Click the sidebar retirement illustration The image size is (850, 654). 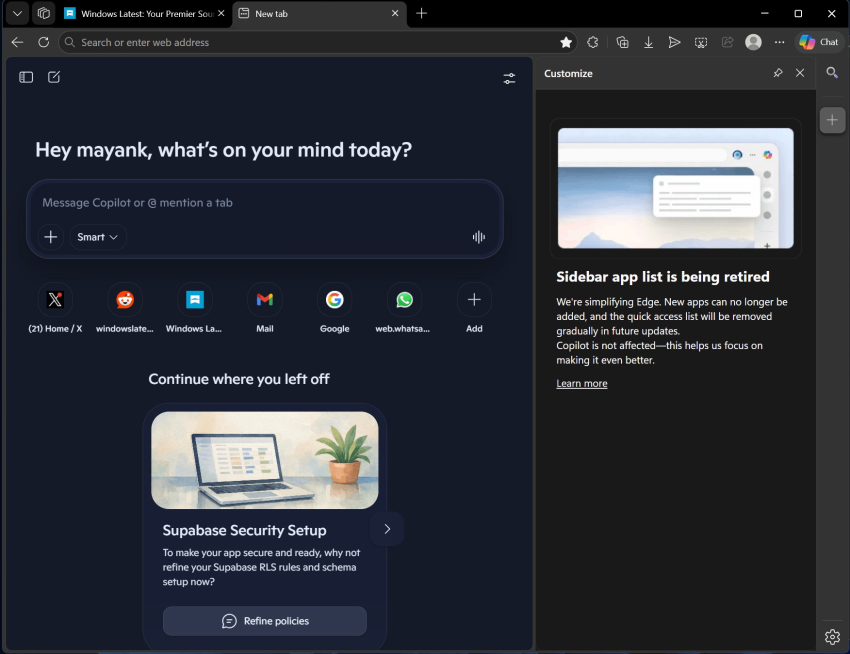pyautogui.click(x=675, y=188)
